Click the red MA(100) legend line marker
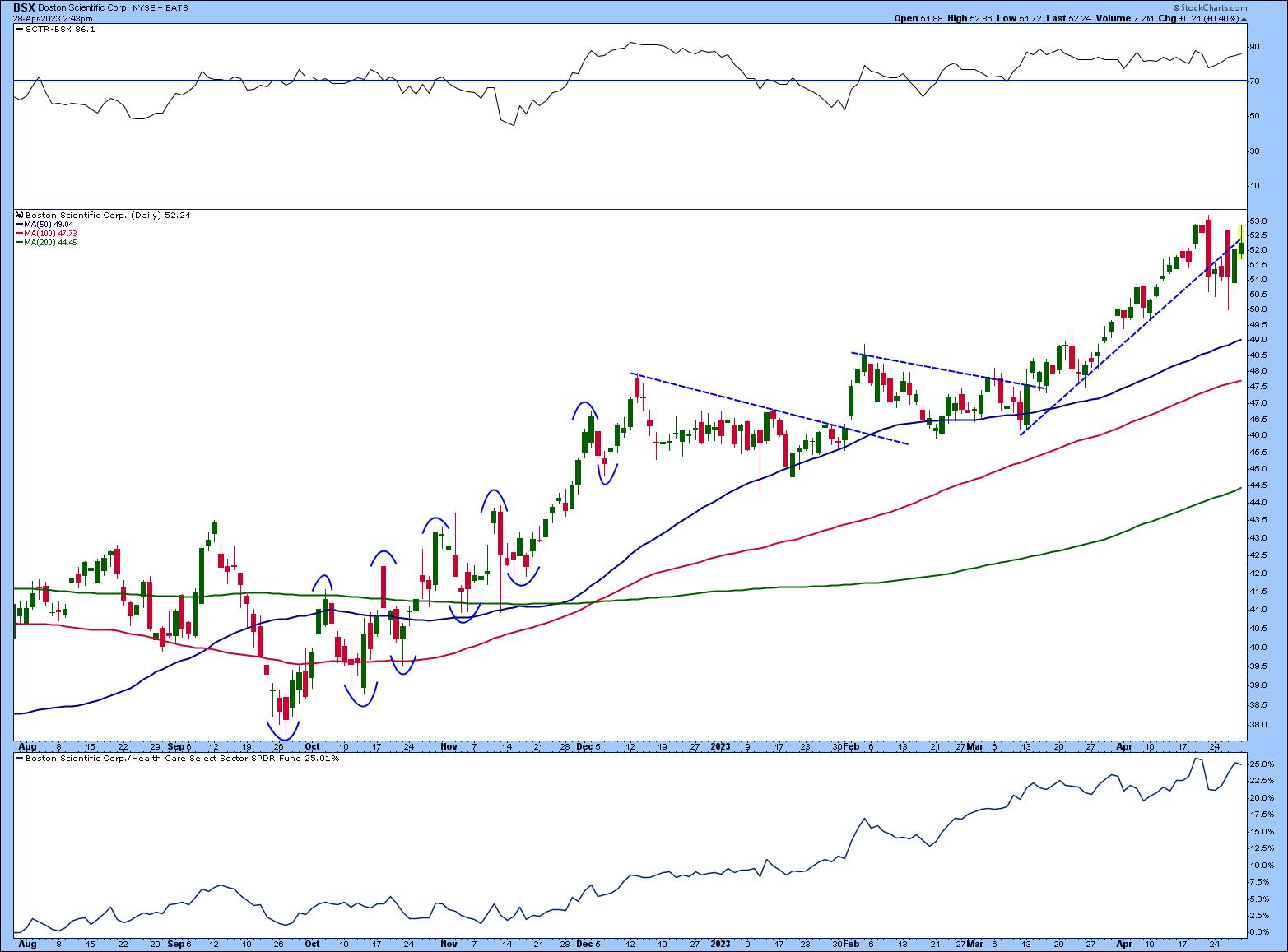 click(20, 234)
